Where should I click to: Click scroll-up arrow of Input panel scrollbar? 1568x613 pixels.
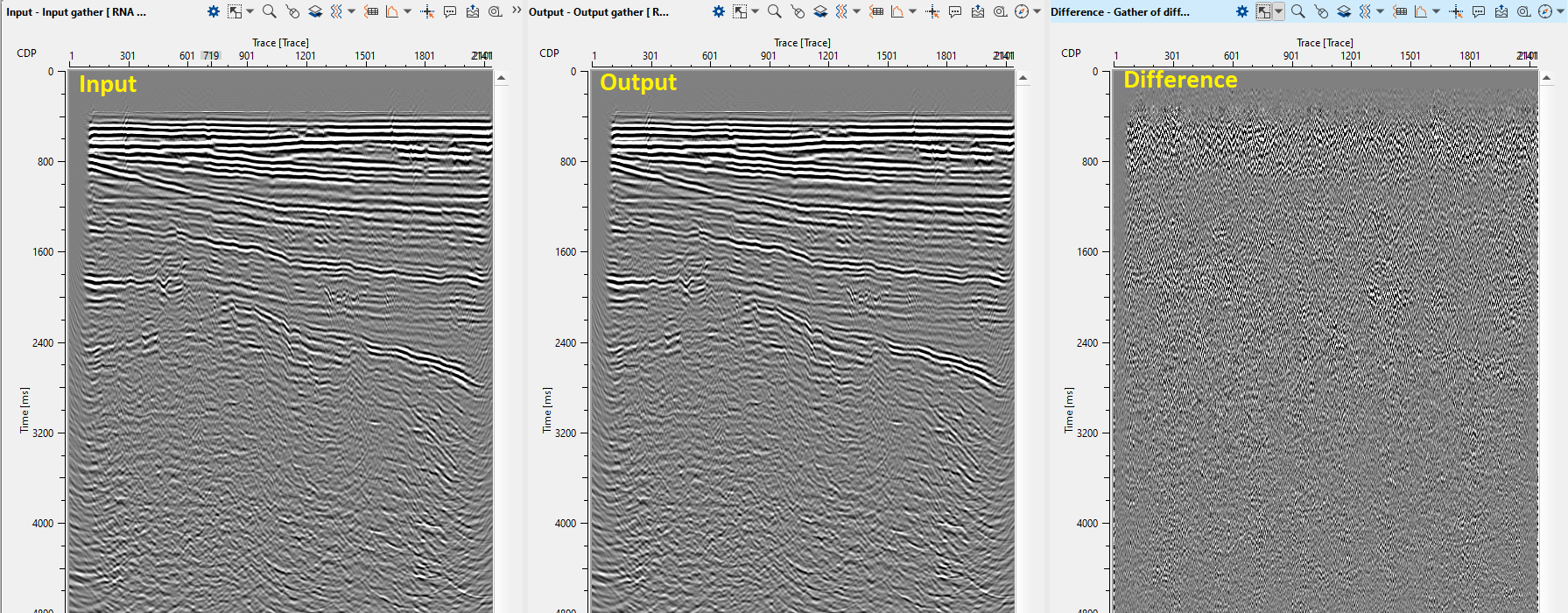[x=502, y=79]
